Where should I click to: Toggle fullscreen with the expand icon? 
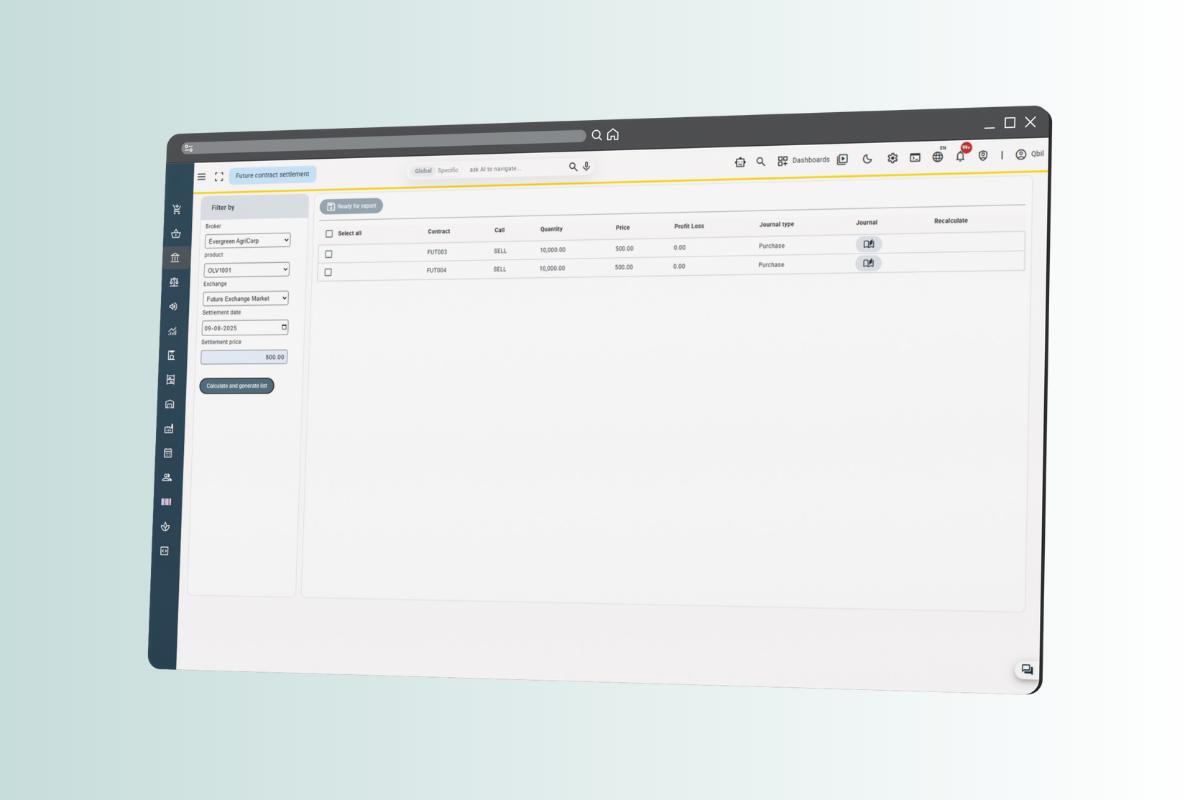point(219,176)
